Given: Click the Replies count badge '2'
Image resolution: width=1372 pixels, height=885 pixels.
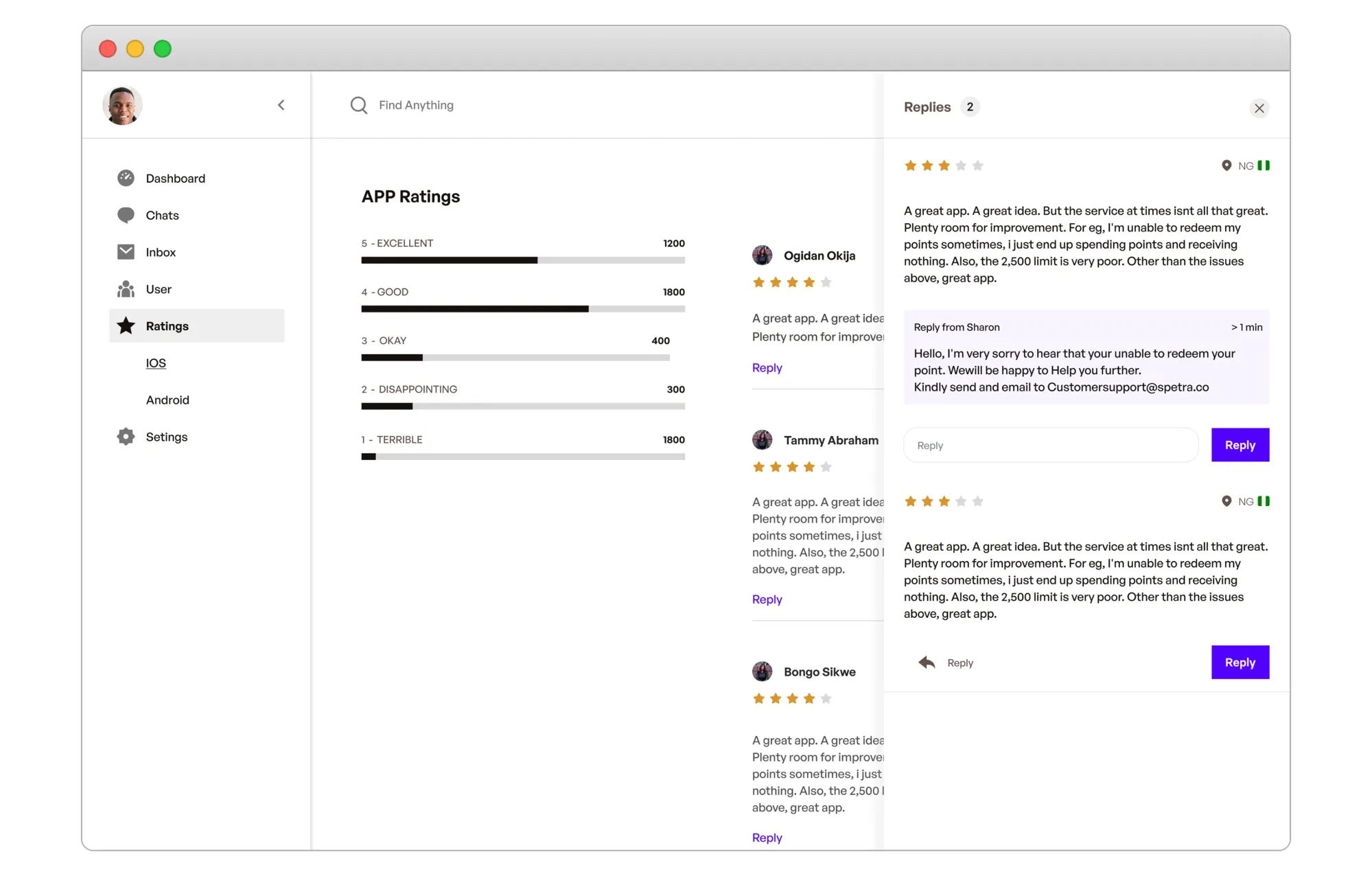Looking at the screenshot, I should pos(970,106).
